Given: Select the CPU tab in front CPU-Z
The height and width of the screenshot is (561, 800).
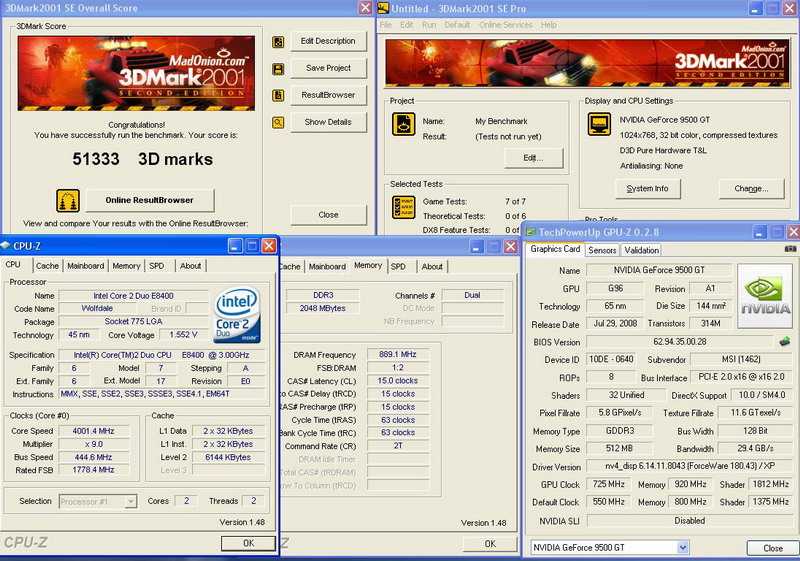Looking at the screenshot, I should (x=13, y=265).
